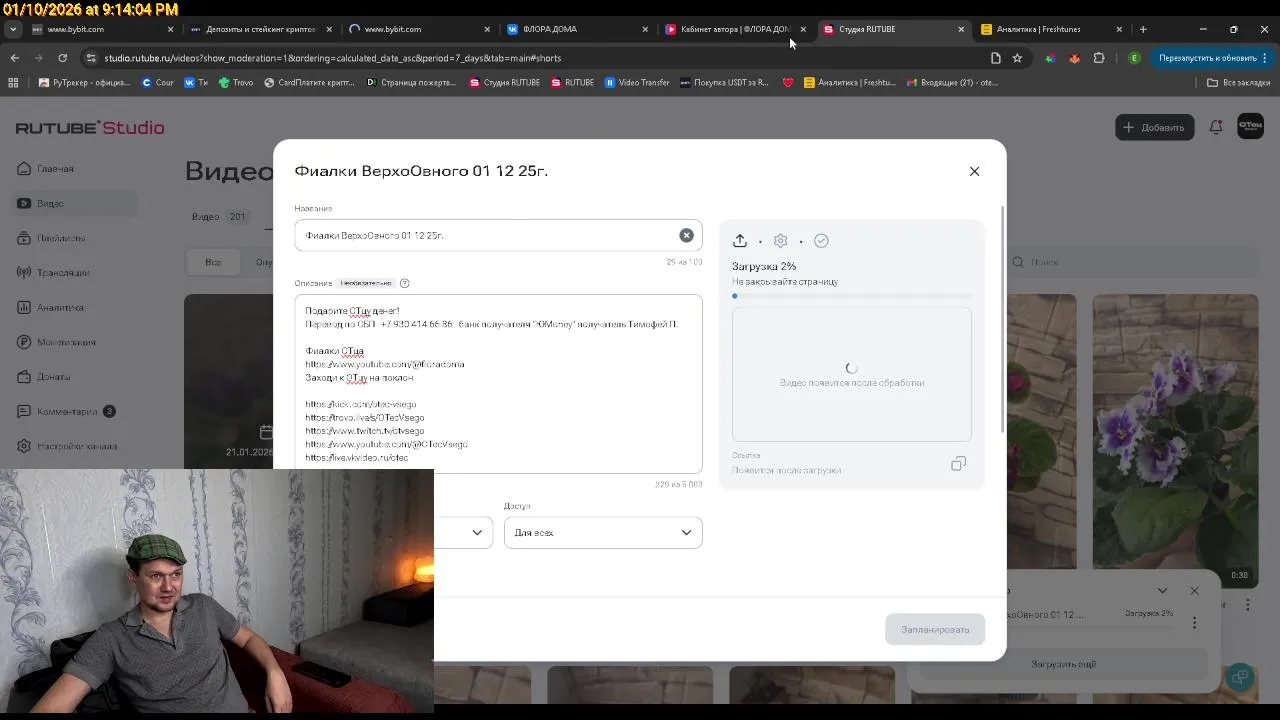The height and width of the screenshot is (720, 1280).
Task: Close the Студия RUTUBE tab
Action: coord(961,29)
